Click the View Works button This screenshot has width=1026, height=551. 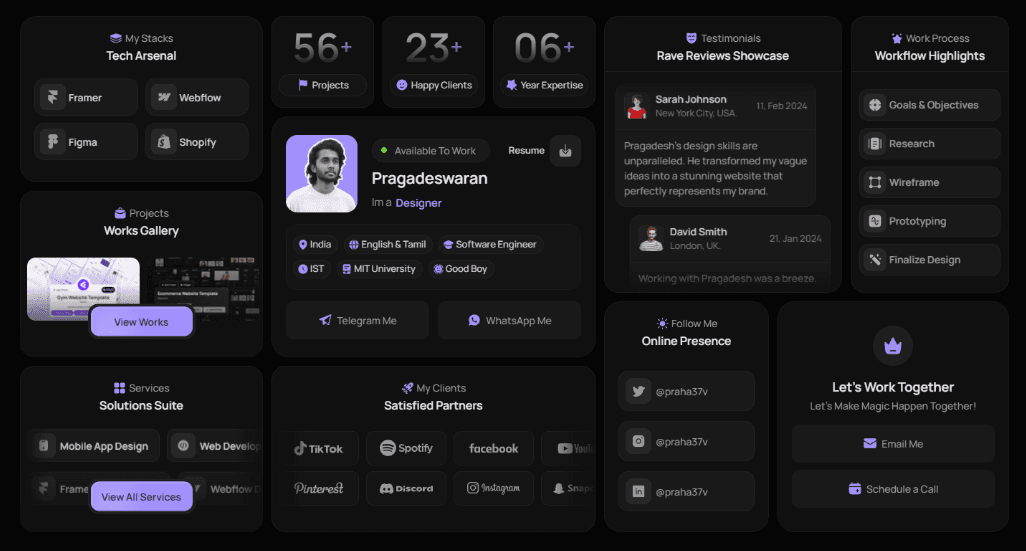(x=141, y=322)
